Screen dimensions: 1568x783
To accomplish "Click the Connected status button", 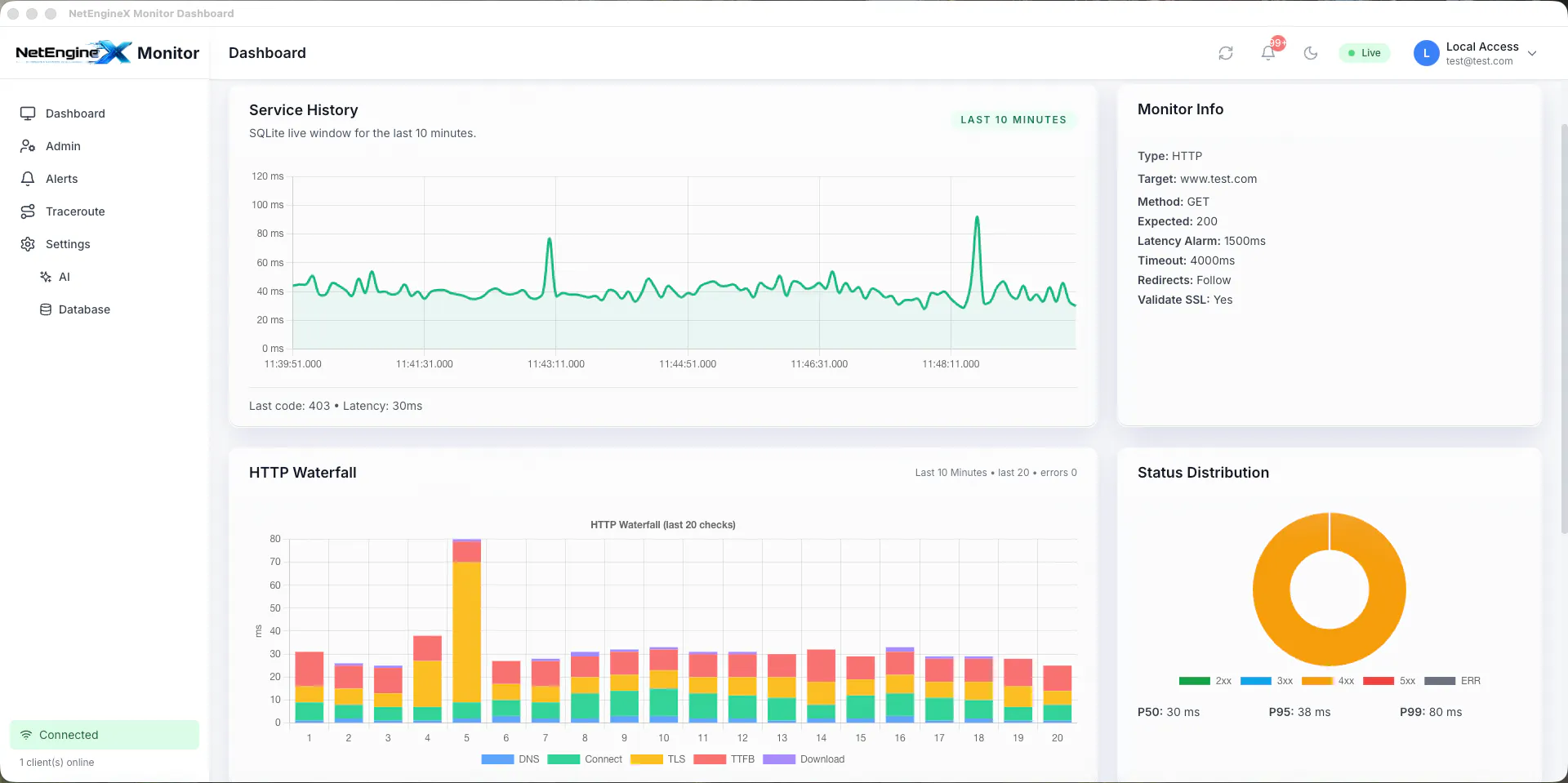I will (105, 735).
